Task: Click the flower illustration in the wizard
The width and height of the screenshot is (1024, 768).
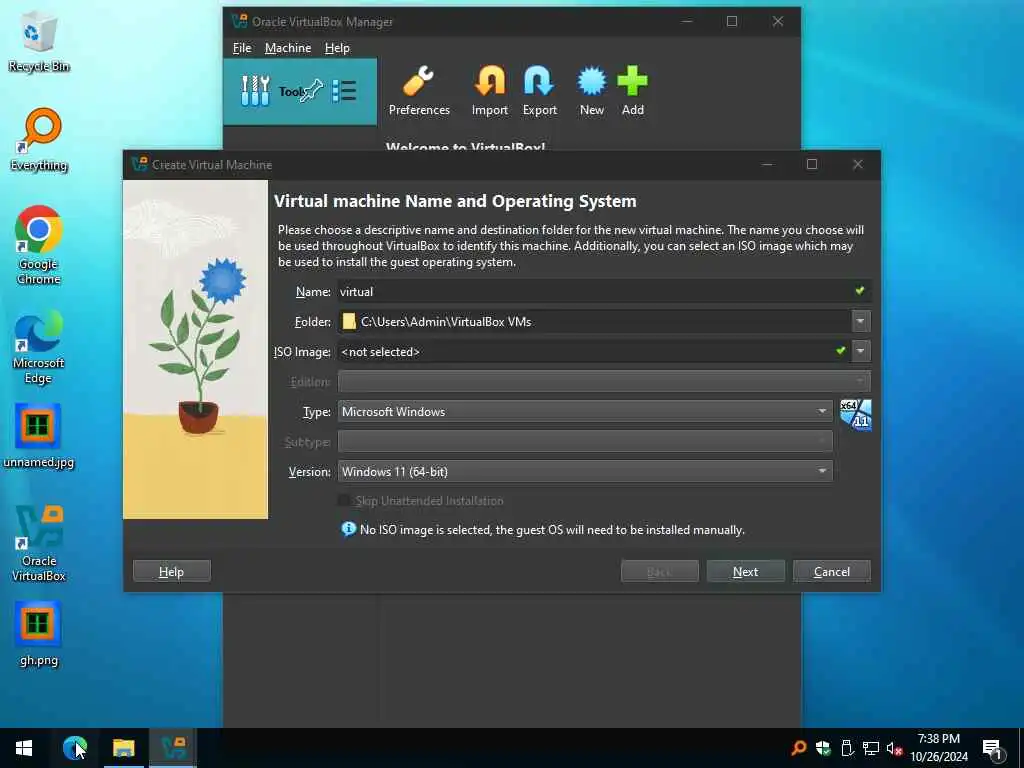Action: (195, 349)
